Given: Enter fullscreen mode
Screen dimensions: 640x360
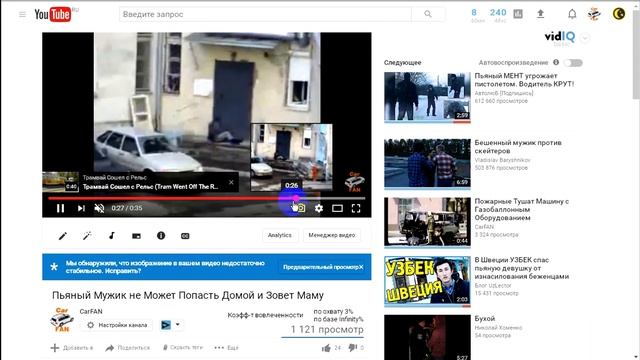Looking at the screenshot, I should point(356,208).
